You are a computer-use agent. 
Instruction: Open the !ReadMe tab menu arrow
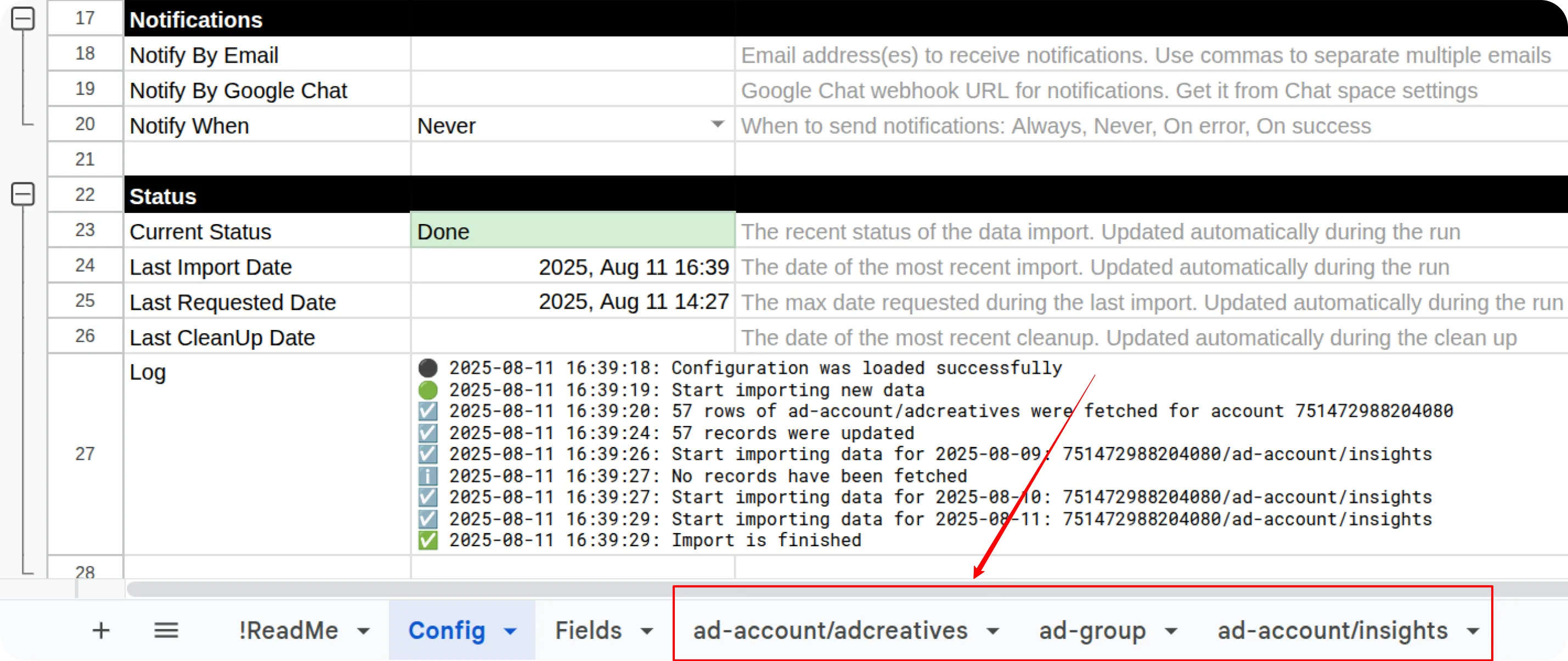363,631
